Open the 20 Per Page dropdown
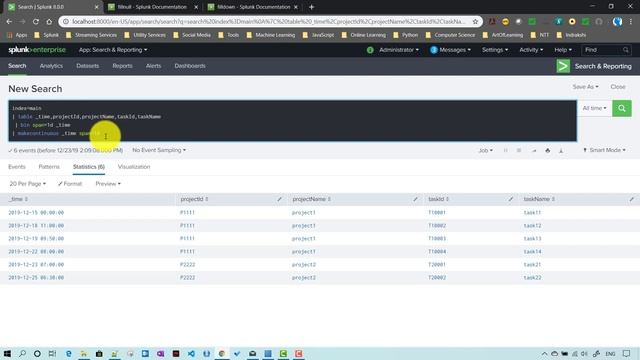This screenshot has width=640, height=360. tap(27, 184)
